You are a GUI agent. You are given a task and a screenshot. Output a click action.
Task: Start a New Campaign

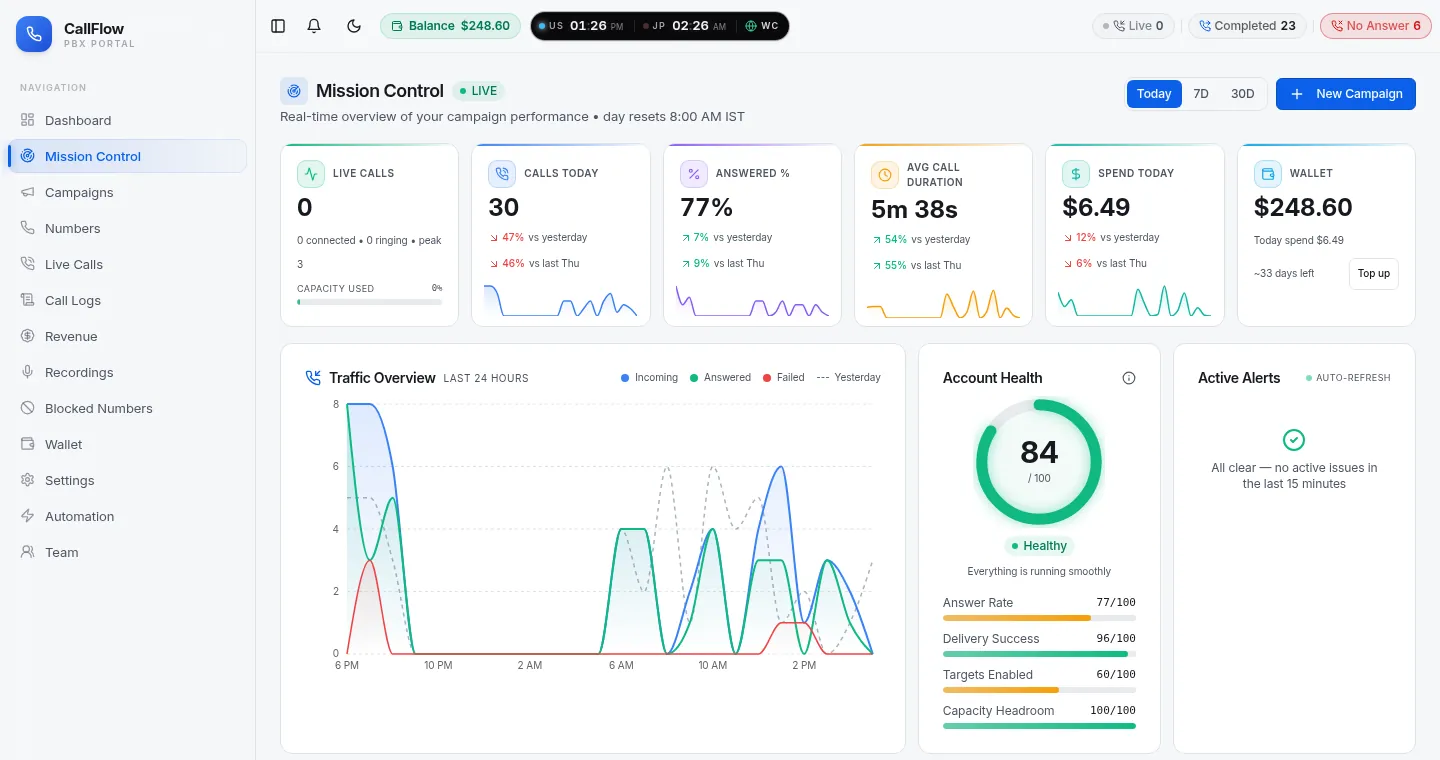click(x=1346, y=94)
